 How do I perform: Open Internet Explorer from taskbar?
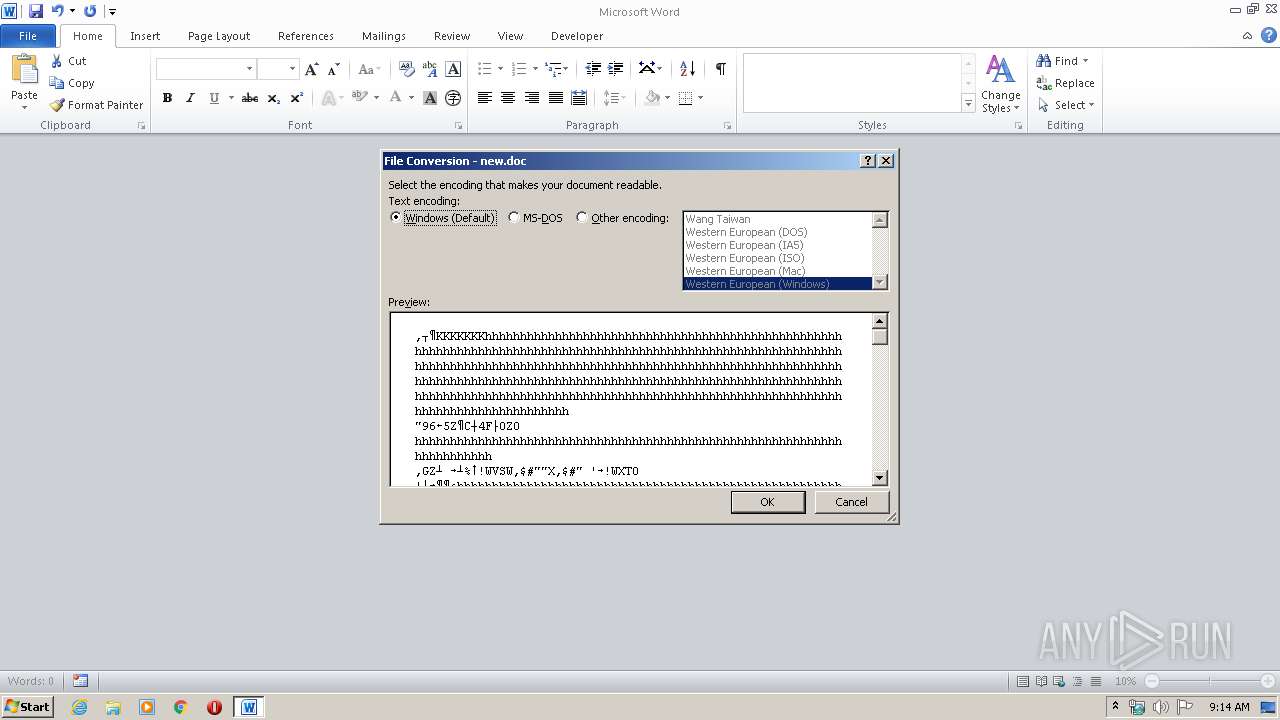(79, 707)
